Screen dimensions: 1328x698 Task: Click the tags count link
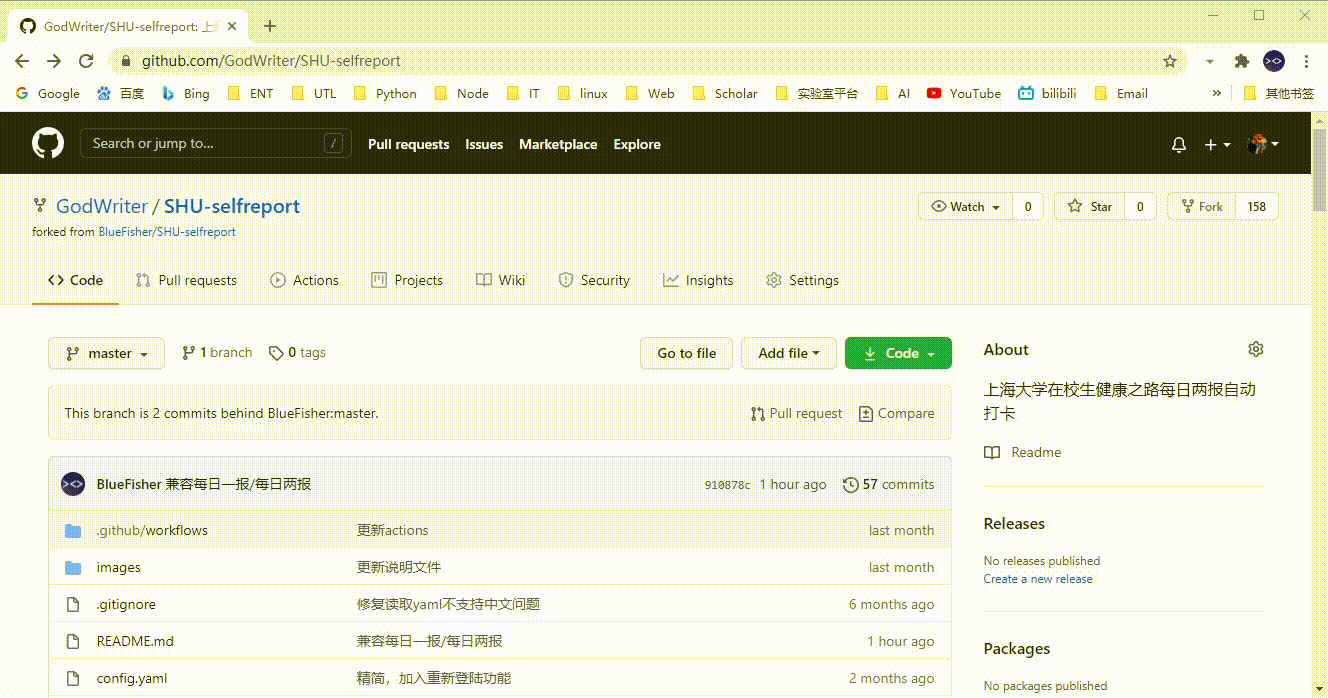tap(297, 352)
